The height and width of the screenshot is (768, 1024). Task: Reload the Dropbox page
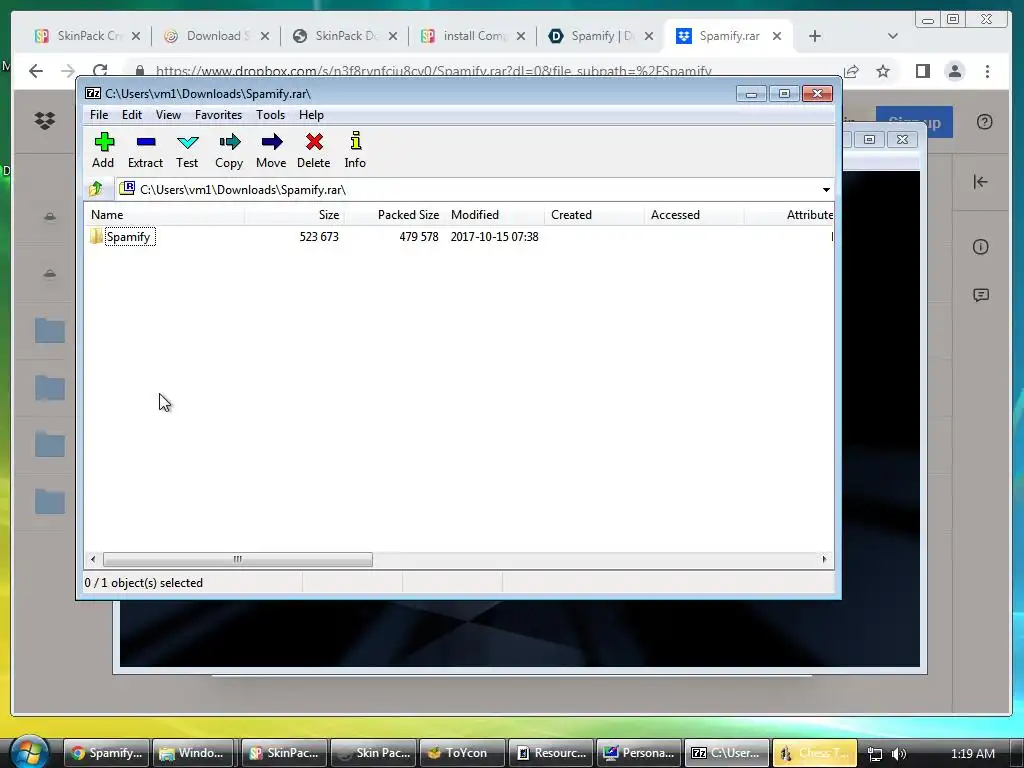click(x=100, y=71)
